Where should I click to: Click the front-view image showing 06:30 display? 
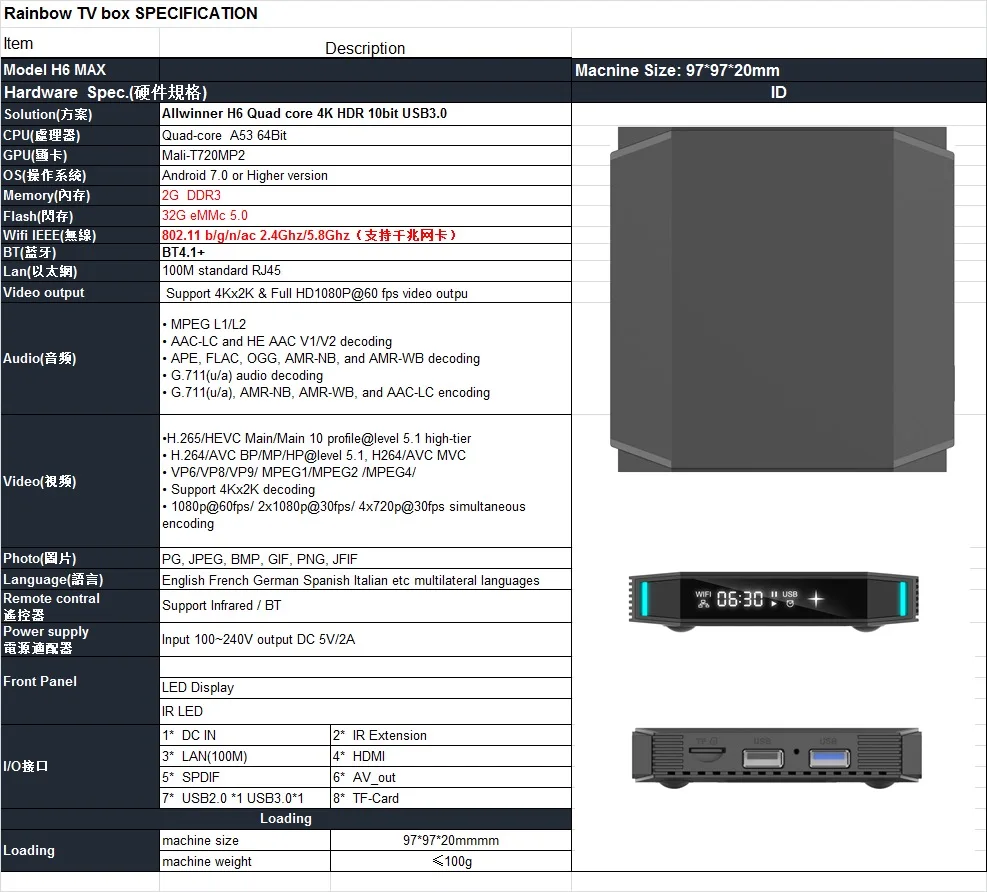point(774,601)
